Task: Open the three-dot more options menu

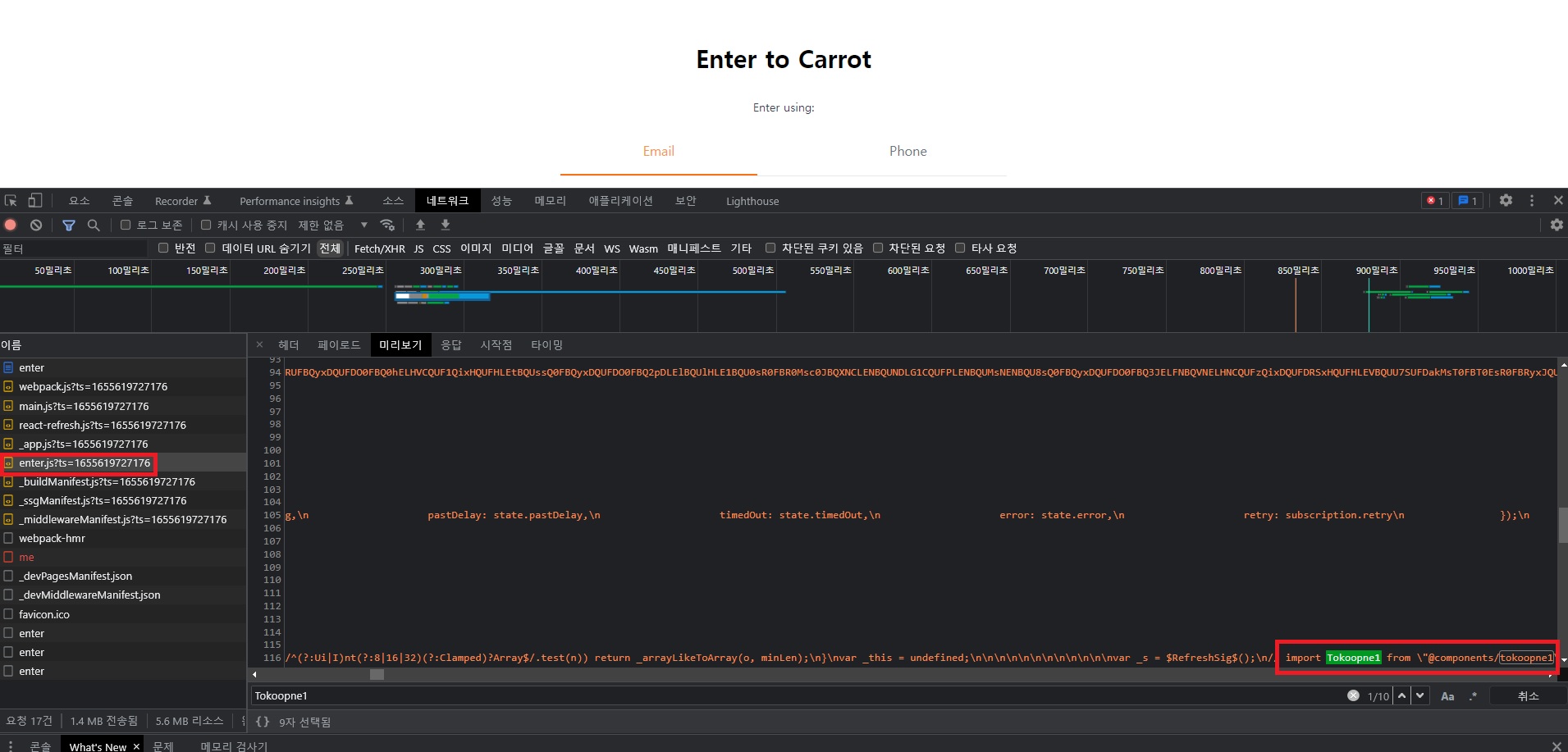Action: click(x=1531, y=200)
